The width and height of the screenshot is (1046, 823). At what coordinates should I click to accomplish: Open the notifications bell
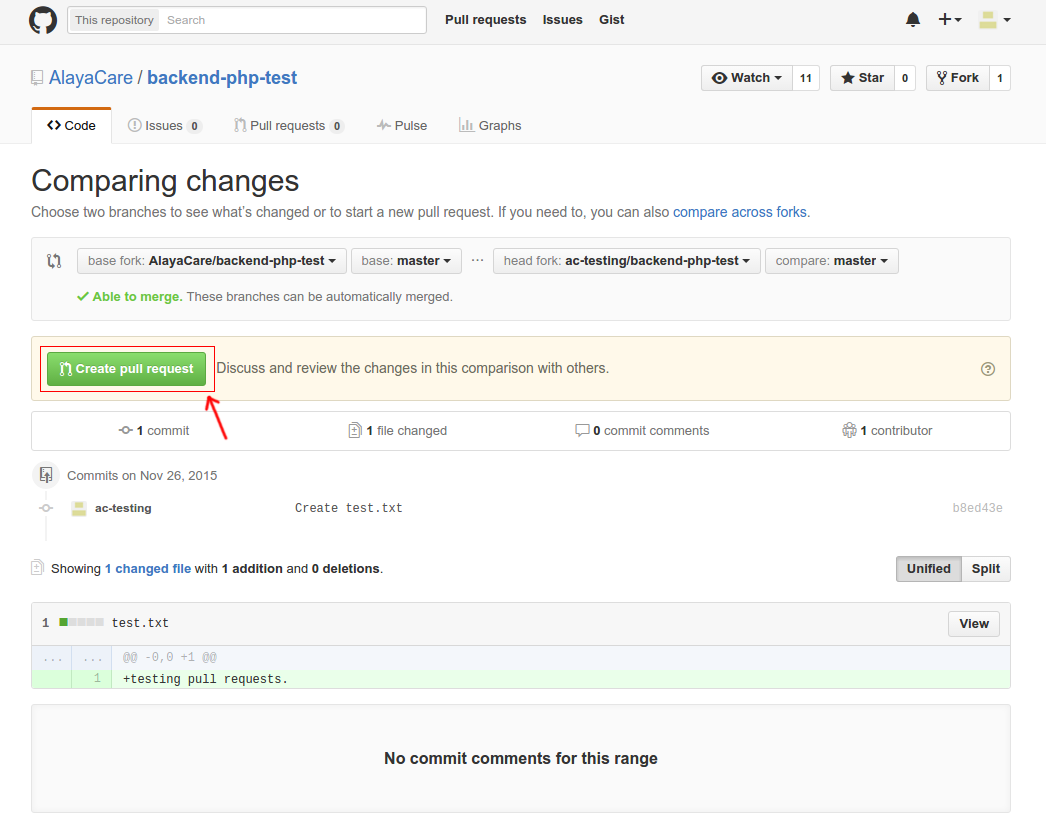coord(912,20)
